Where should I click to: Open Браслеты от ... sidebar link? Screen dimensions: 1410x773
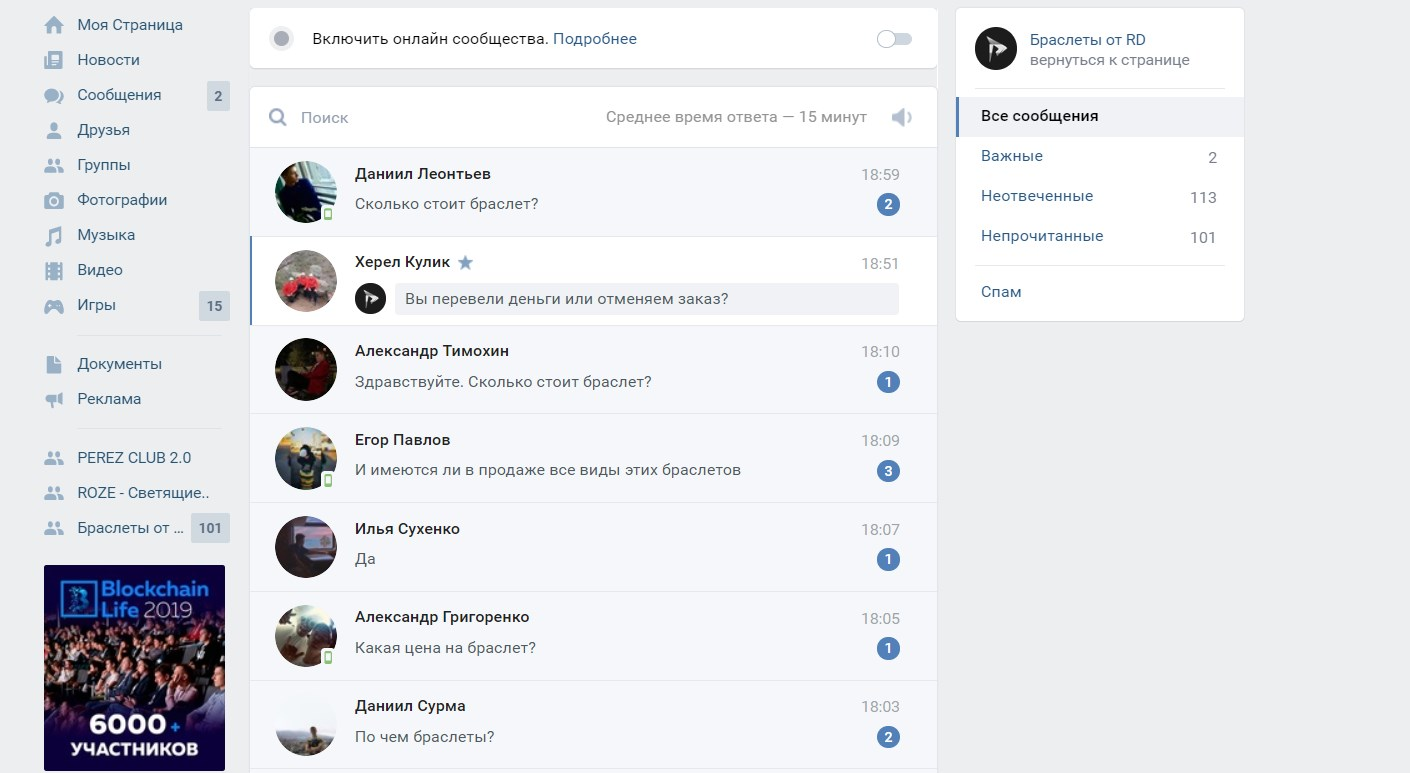tap(131, 528)
